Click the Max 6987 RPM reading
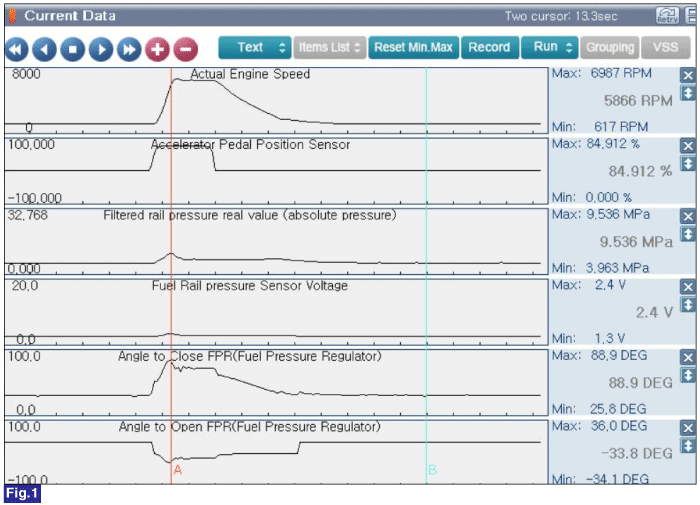The height and width of the screenshot is (505, 700). coord(602,73)
